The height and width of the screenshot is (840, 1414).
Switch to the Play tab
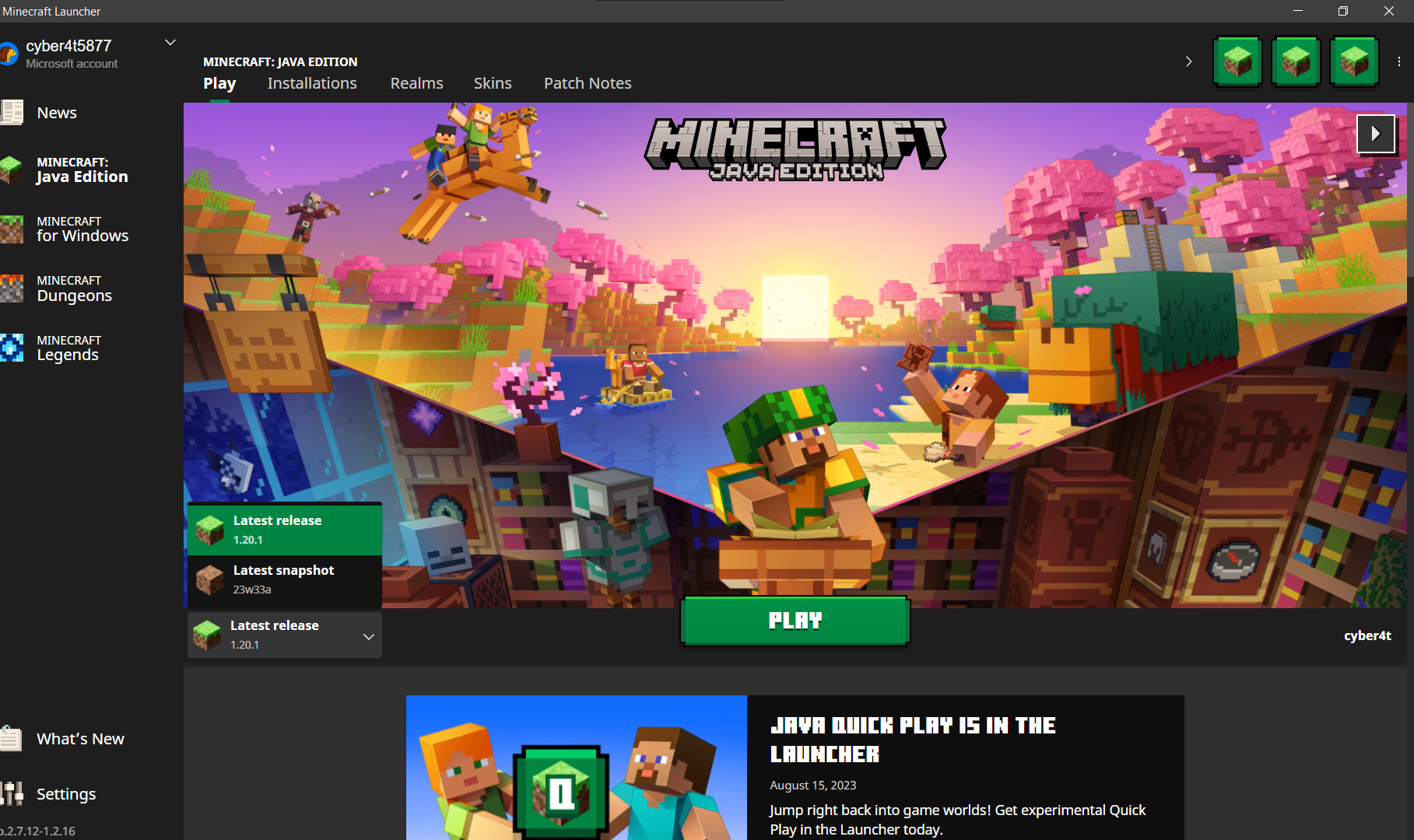[x=219, y=83]
